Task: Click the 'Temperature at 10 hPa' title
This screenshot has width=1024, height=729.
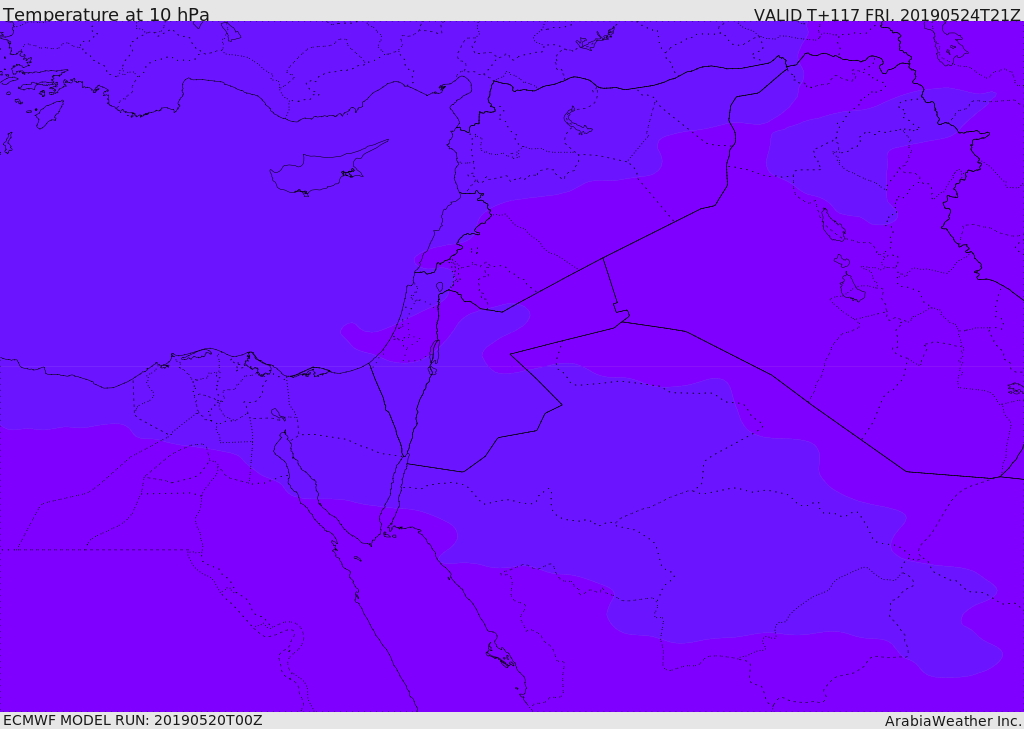Action: pos(106,15)
